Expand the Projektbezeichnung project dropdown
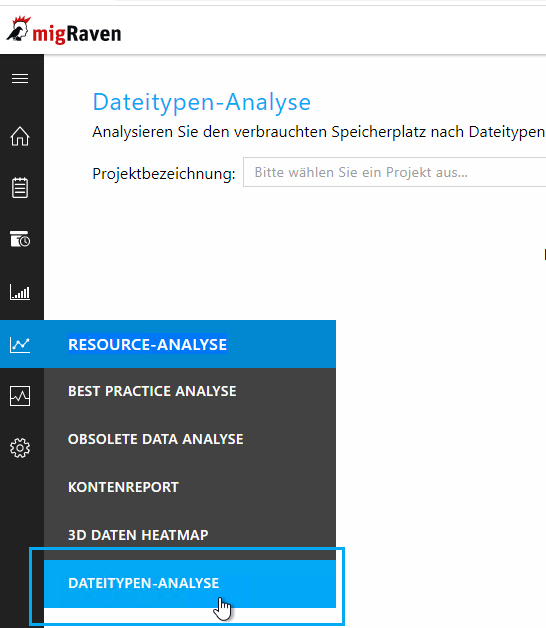The image size is (546, 628). (394, 172)
